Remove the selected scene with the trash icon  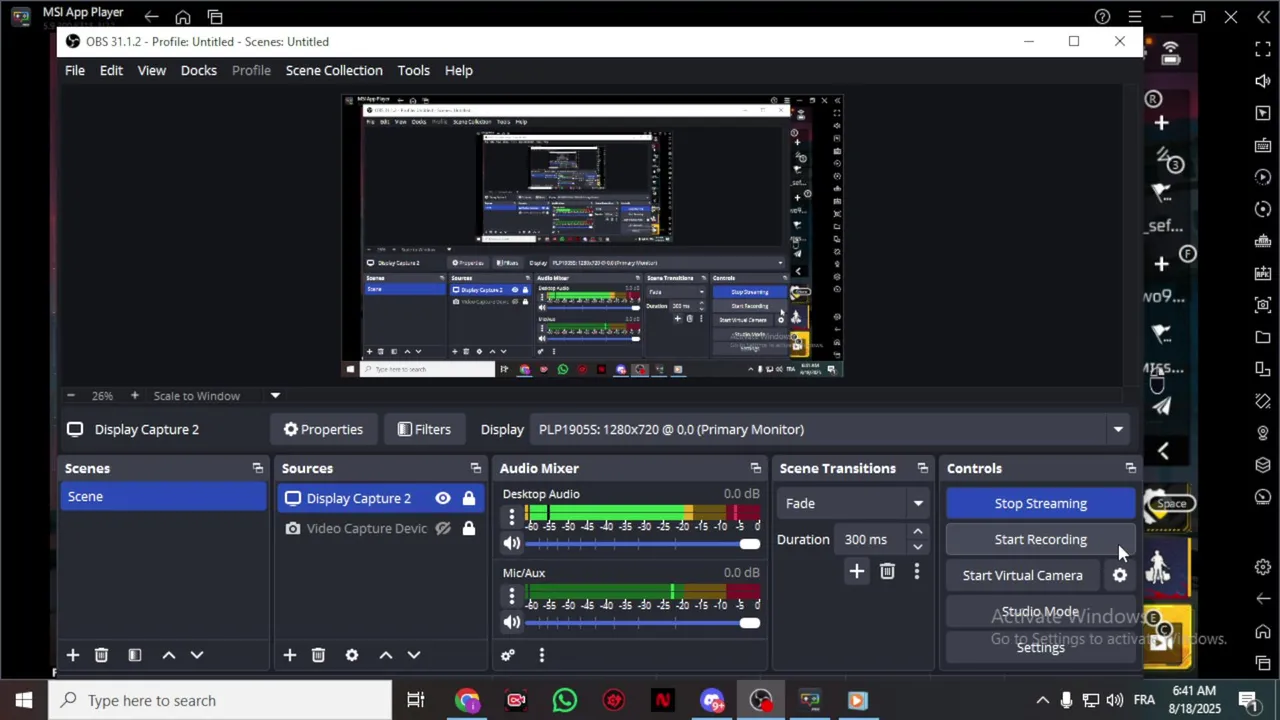tap(101, 655)
